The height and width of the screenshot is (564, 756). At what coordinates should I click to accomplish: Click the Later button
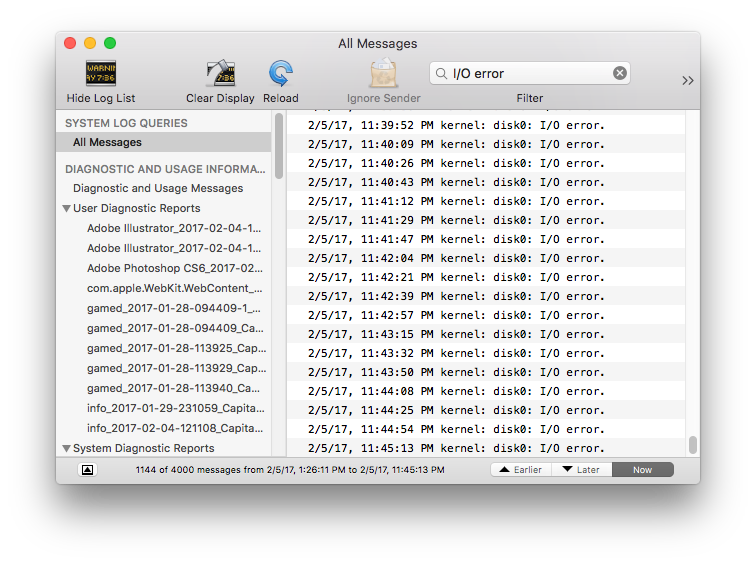point(581,470)
